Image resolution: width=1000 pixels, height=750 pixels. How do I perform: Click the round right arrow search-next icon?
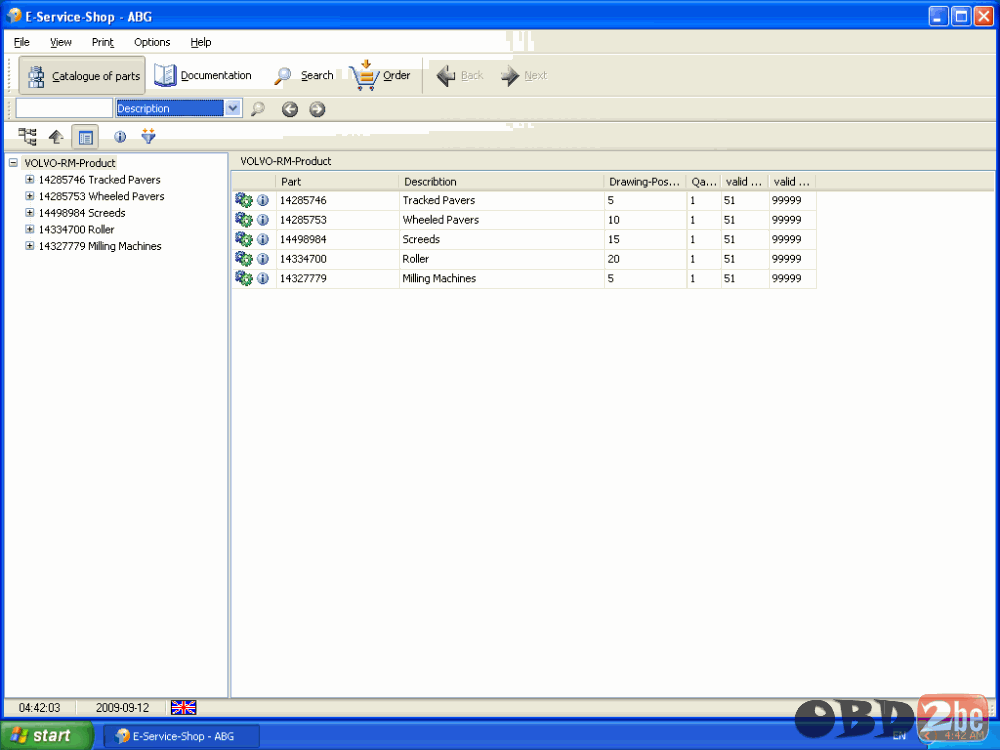pos(317,109)
